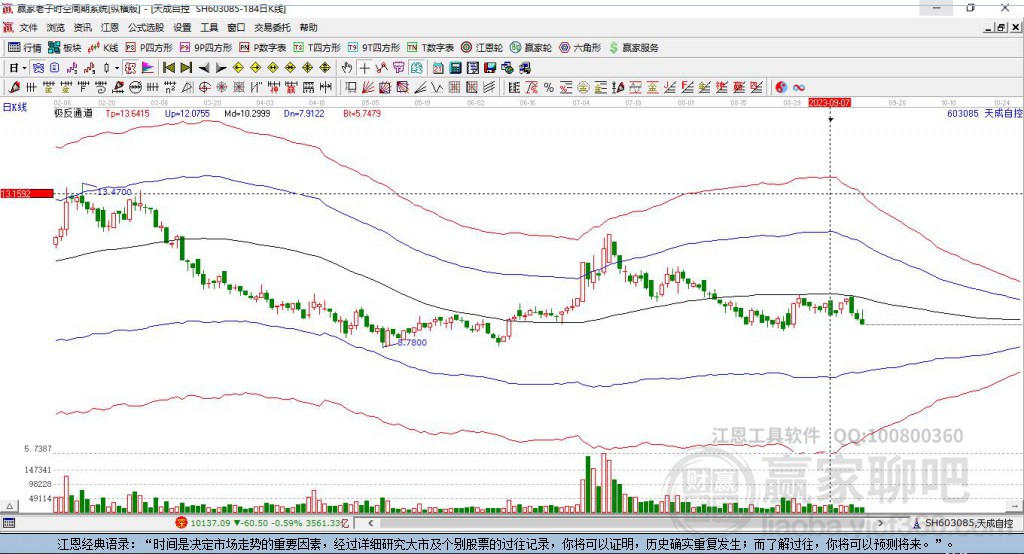Image resolution: width=1024 pixels, height=554 pixels.
Task: Click the red circle target icon
Action: point(204,87)
